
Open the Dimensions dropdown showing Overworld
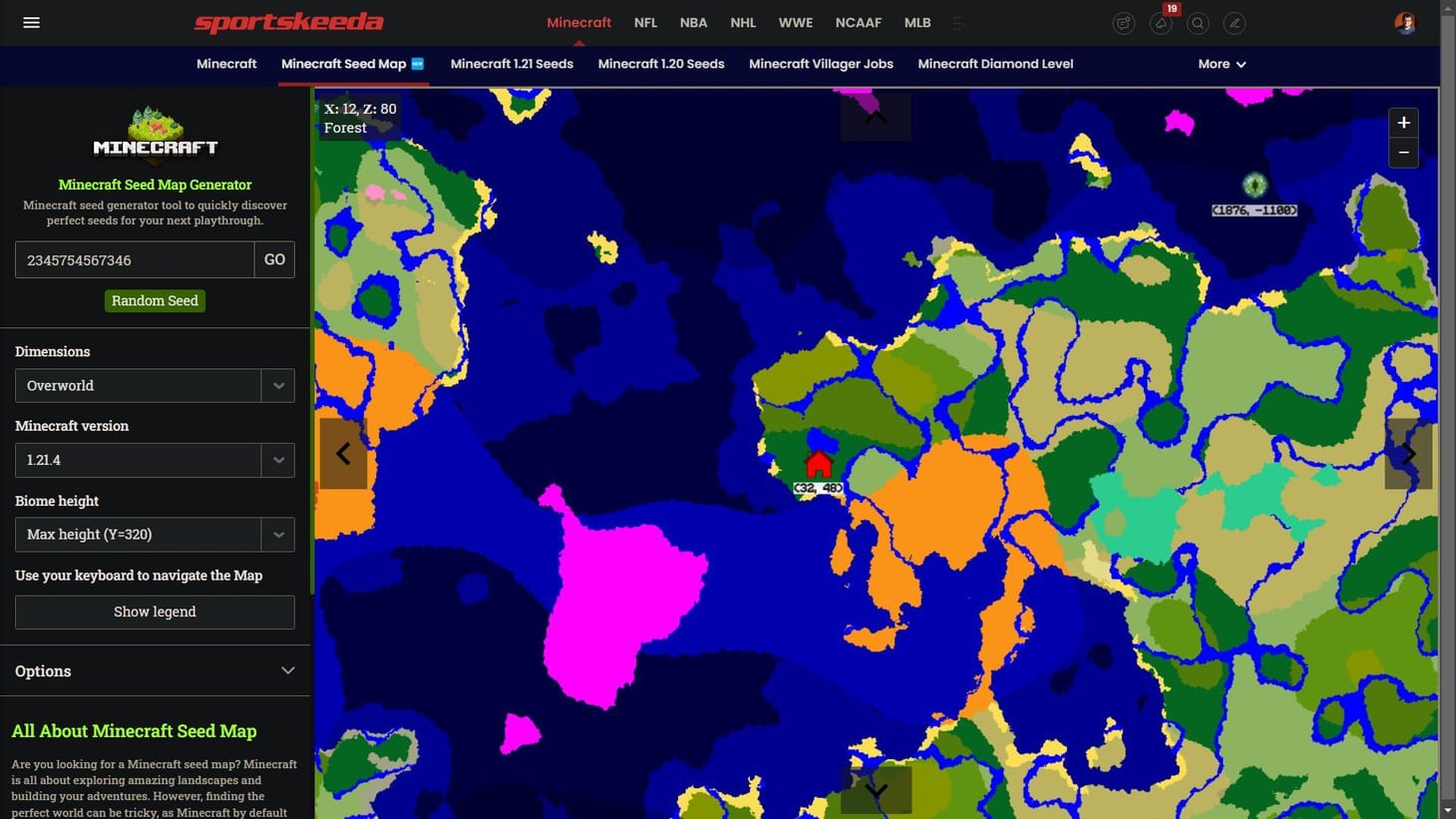(x=155, y=385)
